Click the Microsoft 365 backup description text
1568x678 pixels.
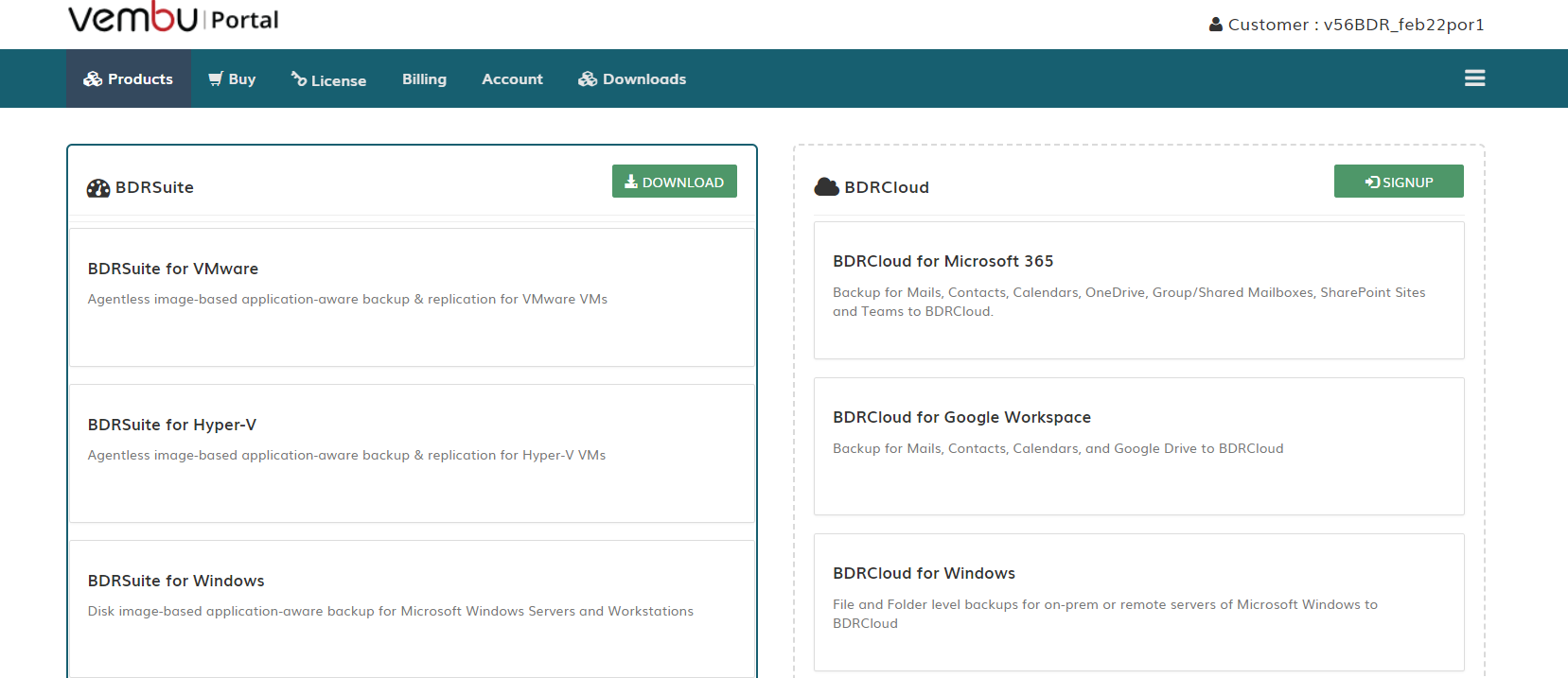[1129, 302]
